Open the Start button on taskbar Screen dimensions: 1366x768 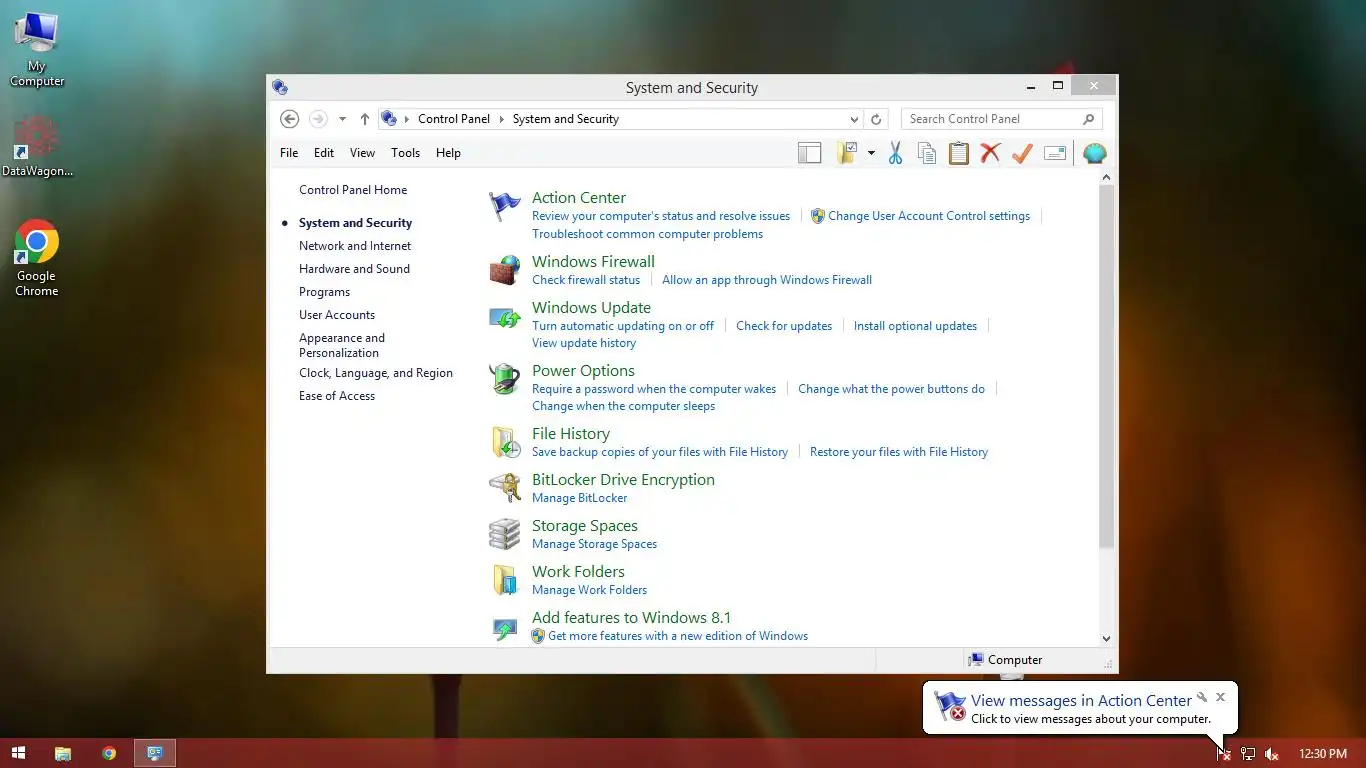(18, 753)
